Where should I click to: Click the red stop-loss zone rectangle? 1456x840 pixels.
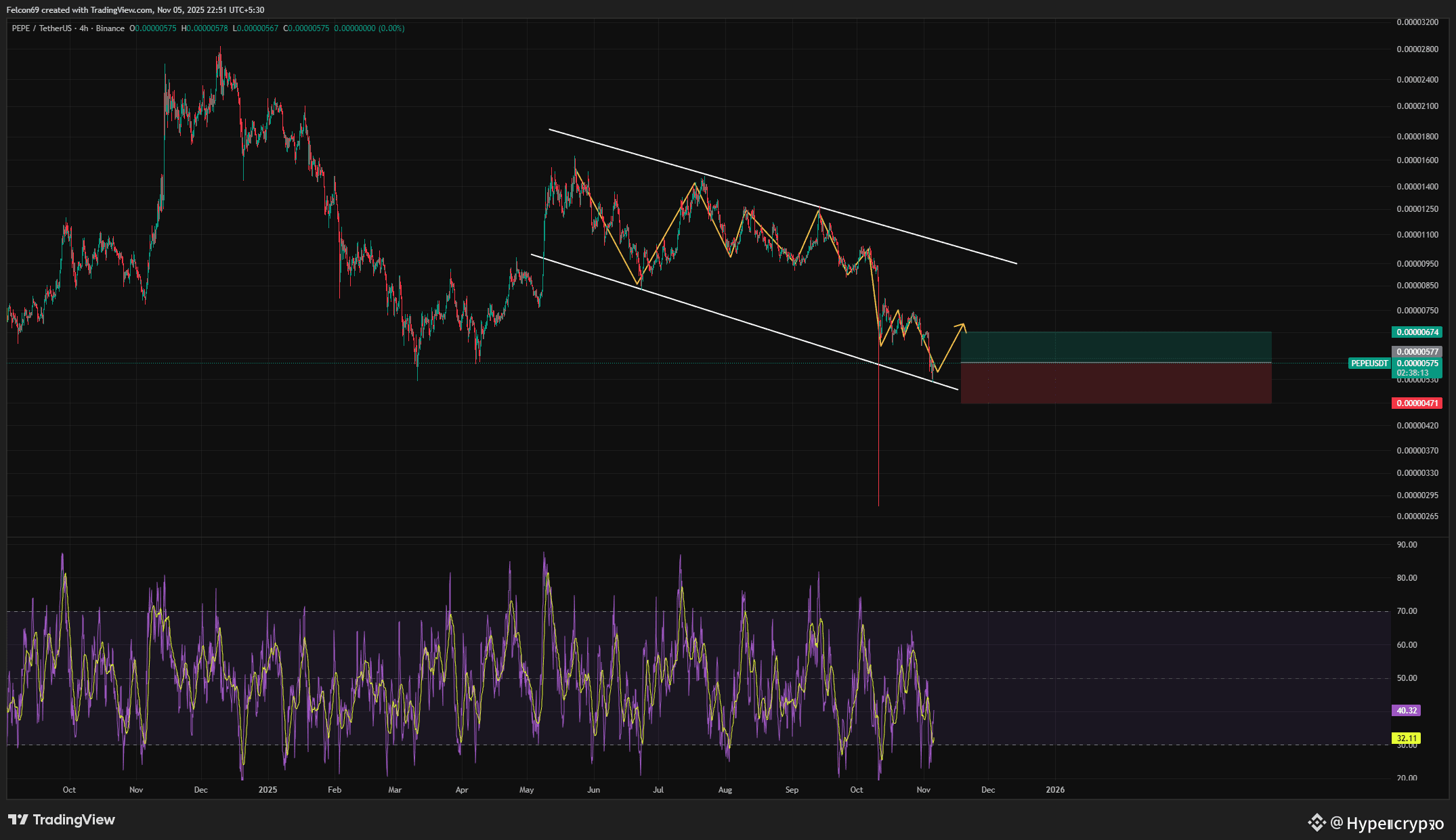pyautogui.click(x=1115, y=384)
